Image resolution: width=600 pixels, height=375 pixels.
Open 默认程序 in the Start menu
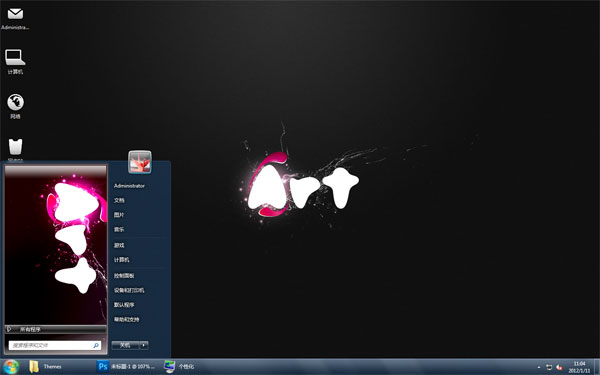(x=124, y=305)
